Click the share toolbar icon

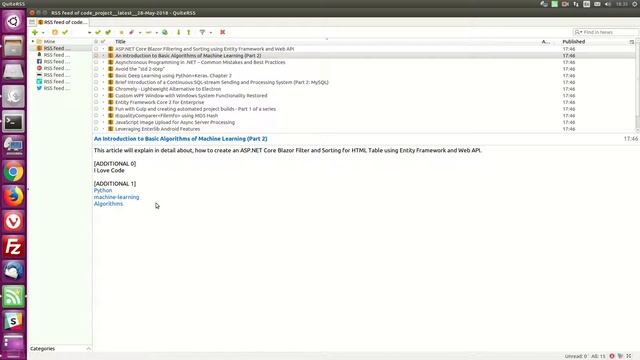149,32
